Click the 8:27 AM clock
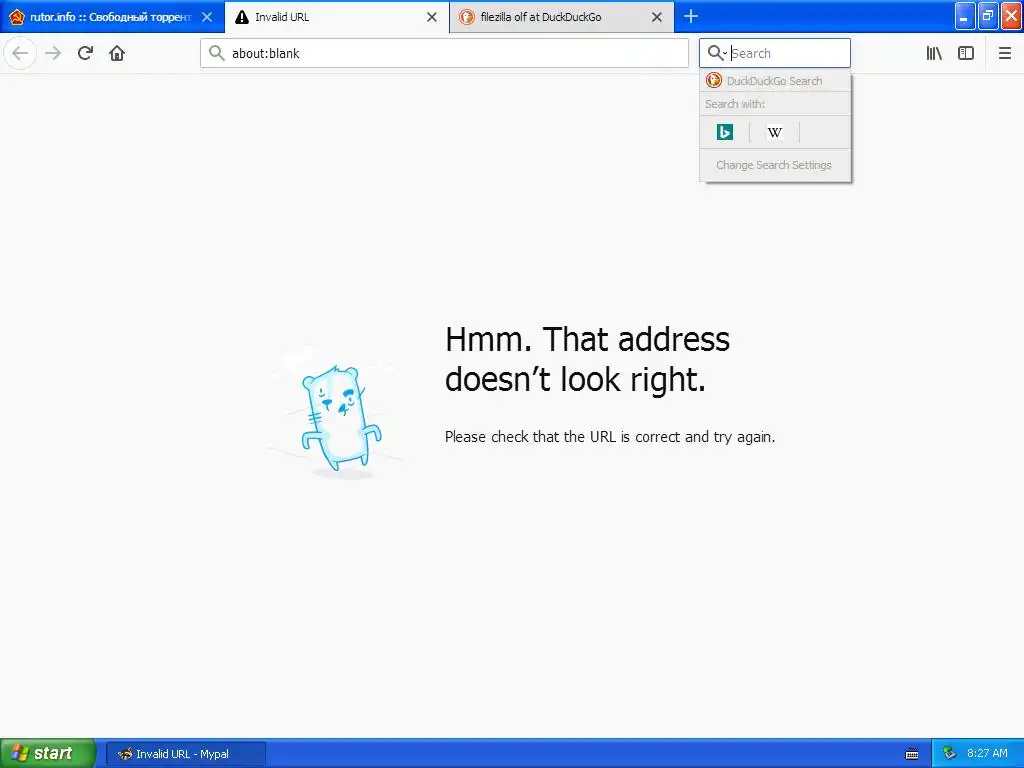The width and height of the screenshot is (1024, 768). [x=987, y=753]
